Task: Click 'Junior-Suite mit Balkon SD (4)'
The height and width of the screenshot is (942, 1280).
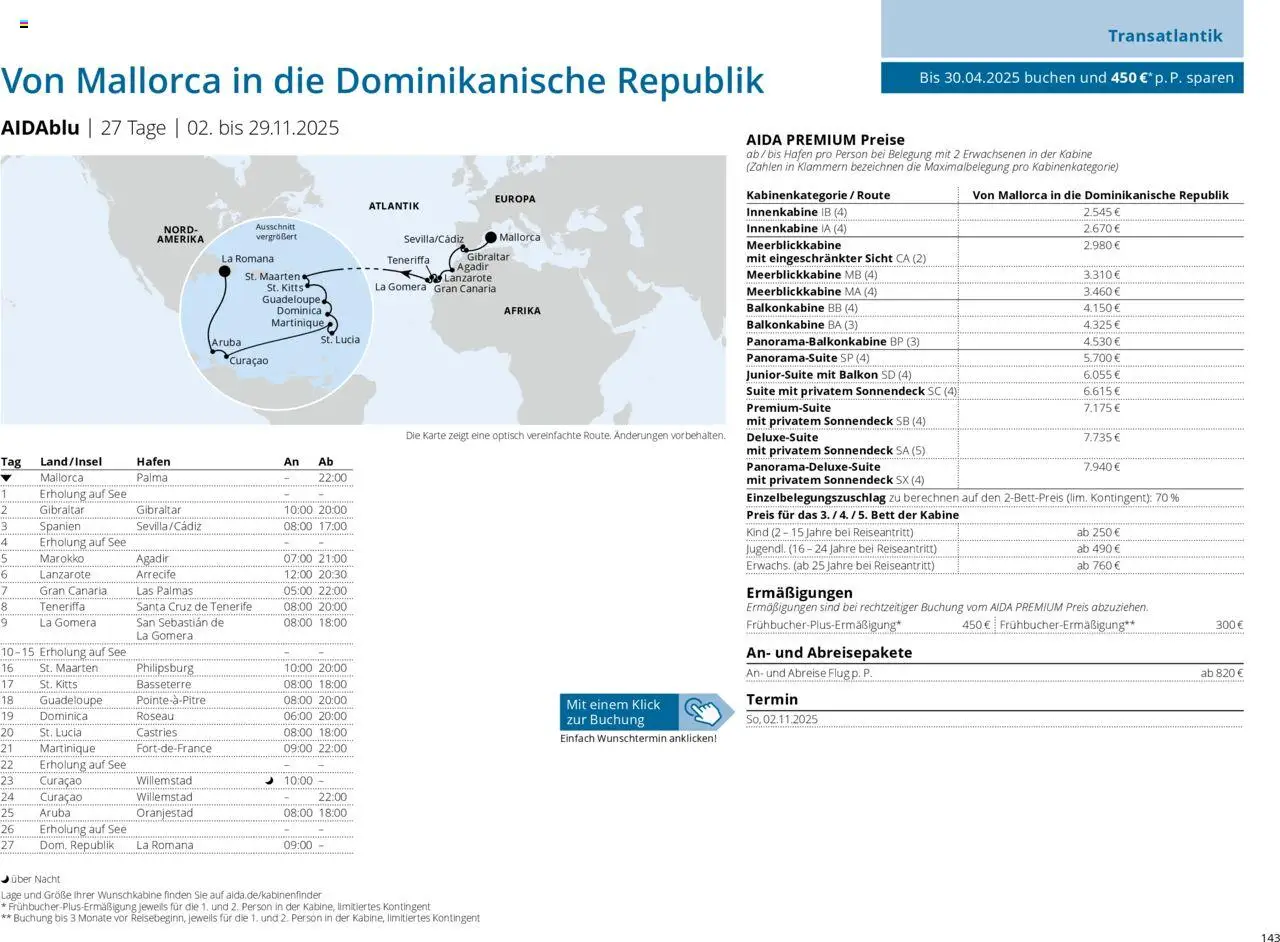Action: coord(828,375)
